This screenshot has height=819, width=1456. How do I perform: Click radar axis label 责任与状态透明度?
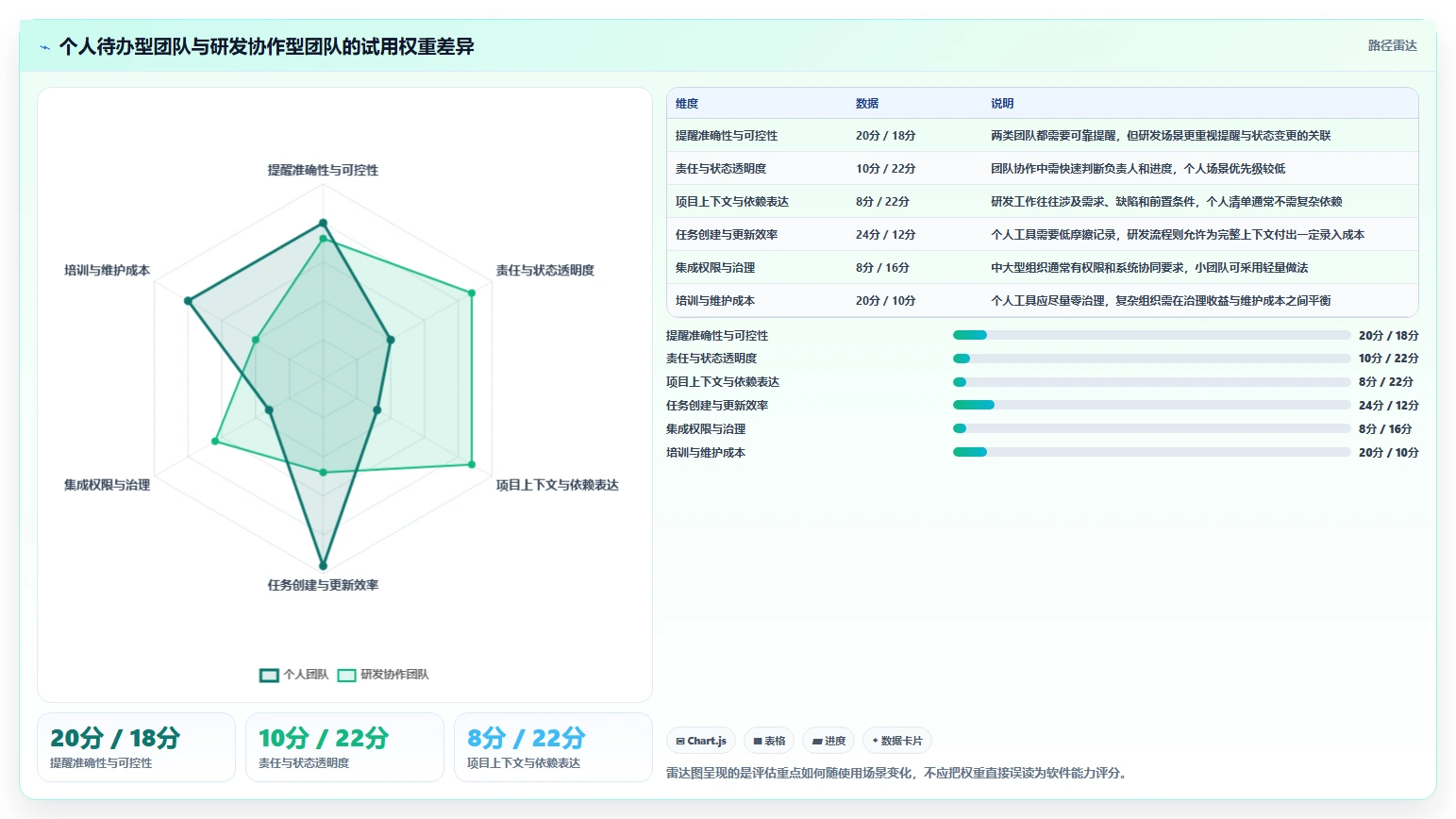545,270
